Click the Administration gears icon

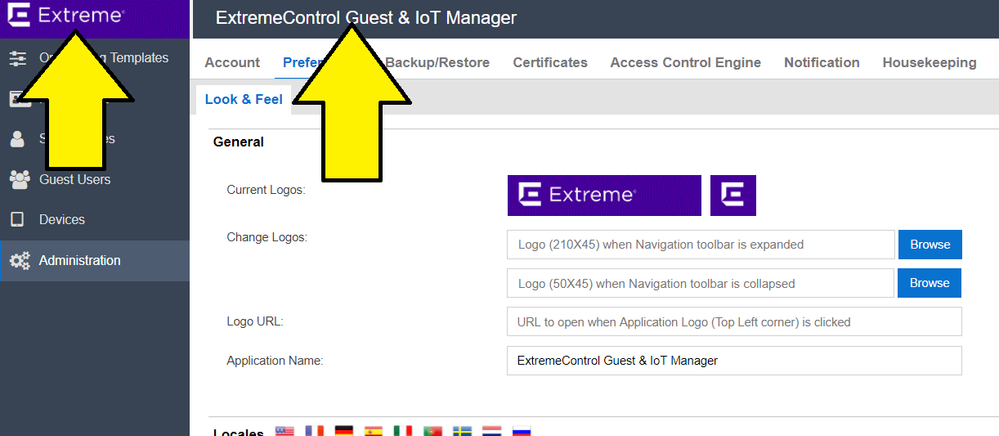click(x=19, y=261)
